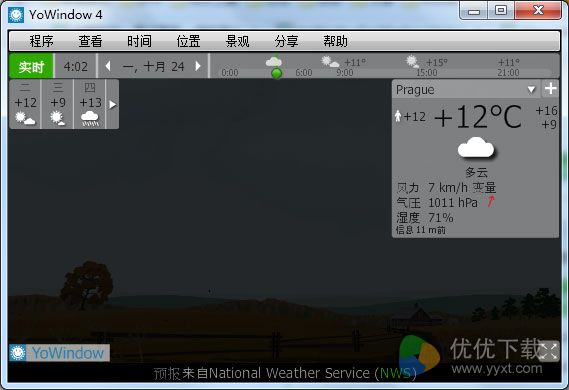
Task: Click the rain cloud icon for 四
Action: 90,119
